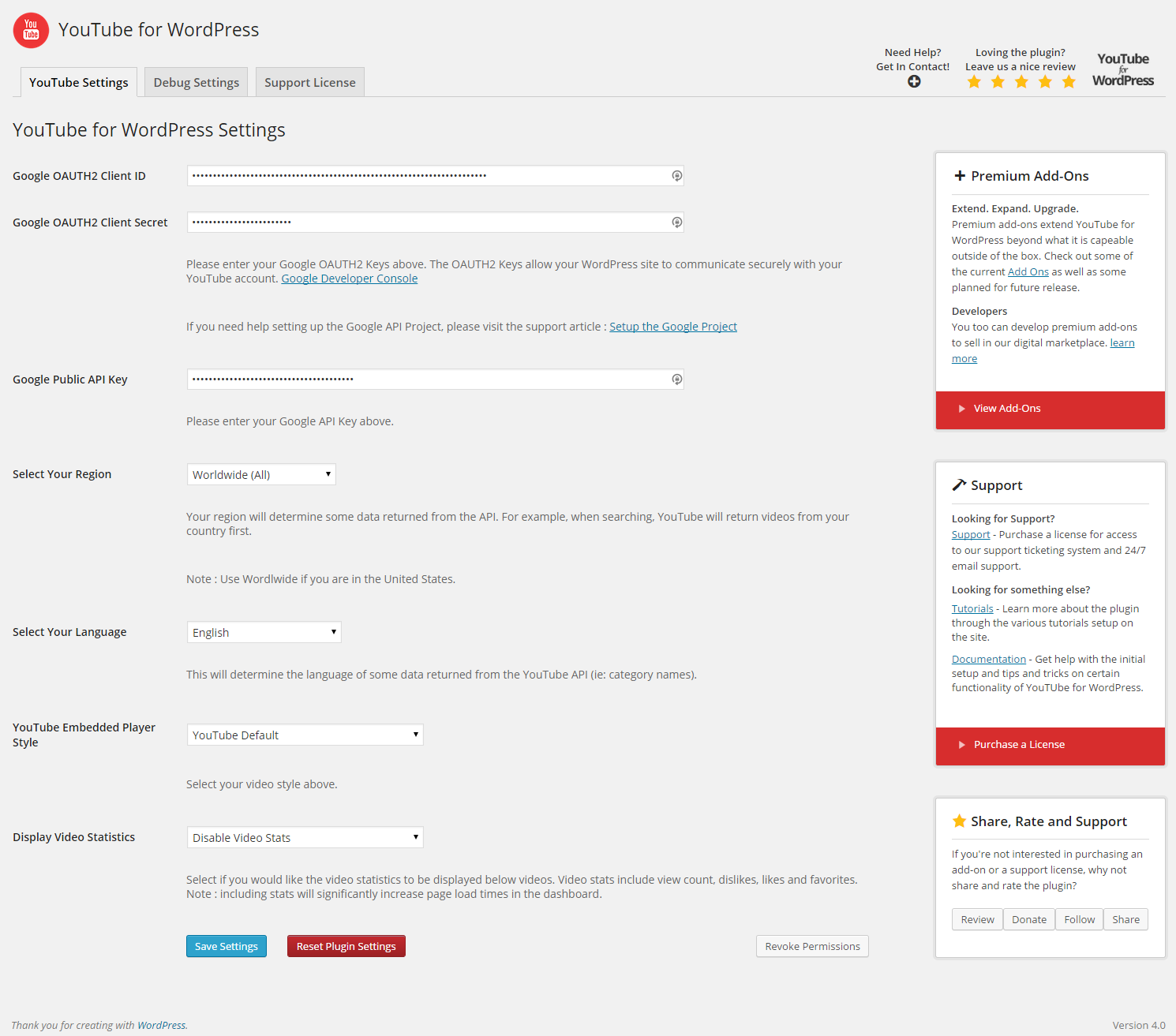Open the Support link in sidebar text
This screenshot has width=1176, height=1036.
(971, 534)
